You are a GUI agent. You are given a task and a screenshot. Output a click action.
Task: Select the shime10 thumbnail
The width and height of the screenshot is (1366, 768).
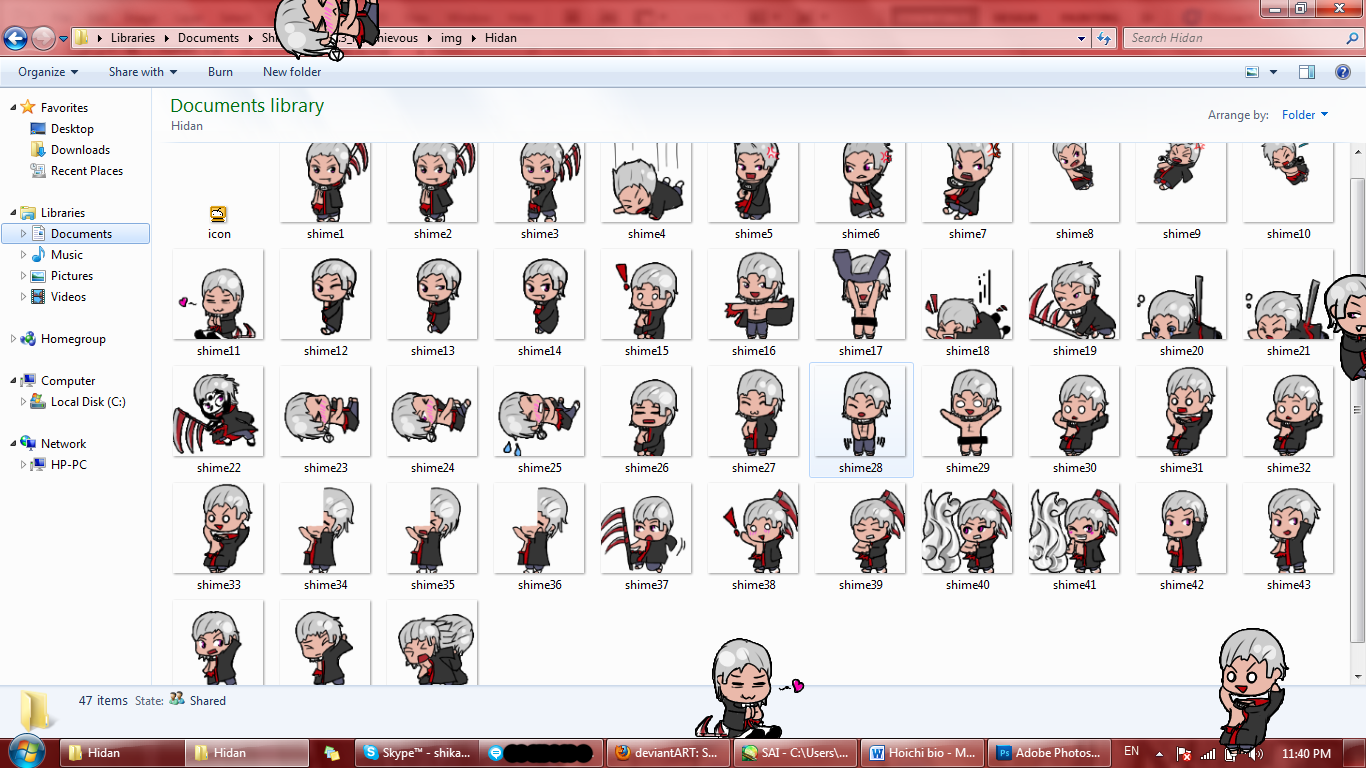1288,182
